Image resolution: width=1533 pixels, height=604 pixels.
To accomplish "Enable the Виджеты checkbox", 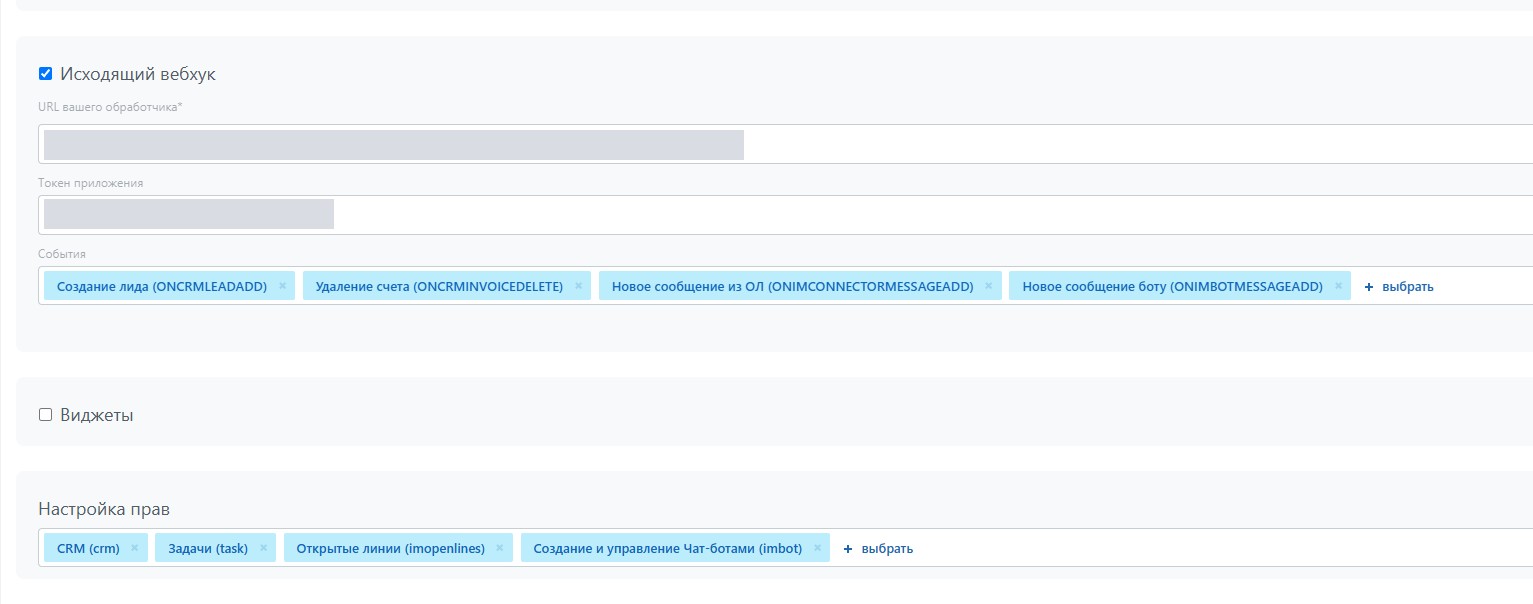I will click(45, 415).
